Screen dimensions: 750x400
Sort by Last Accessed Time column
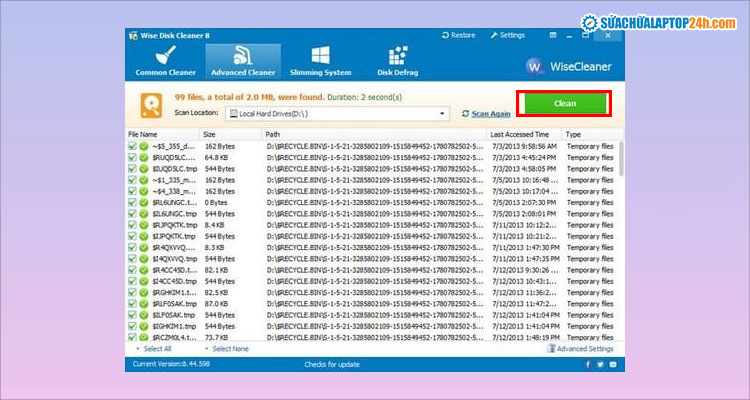tap(518, 133)
